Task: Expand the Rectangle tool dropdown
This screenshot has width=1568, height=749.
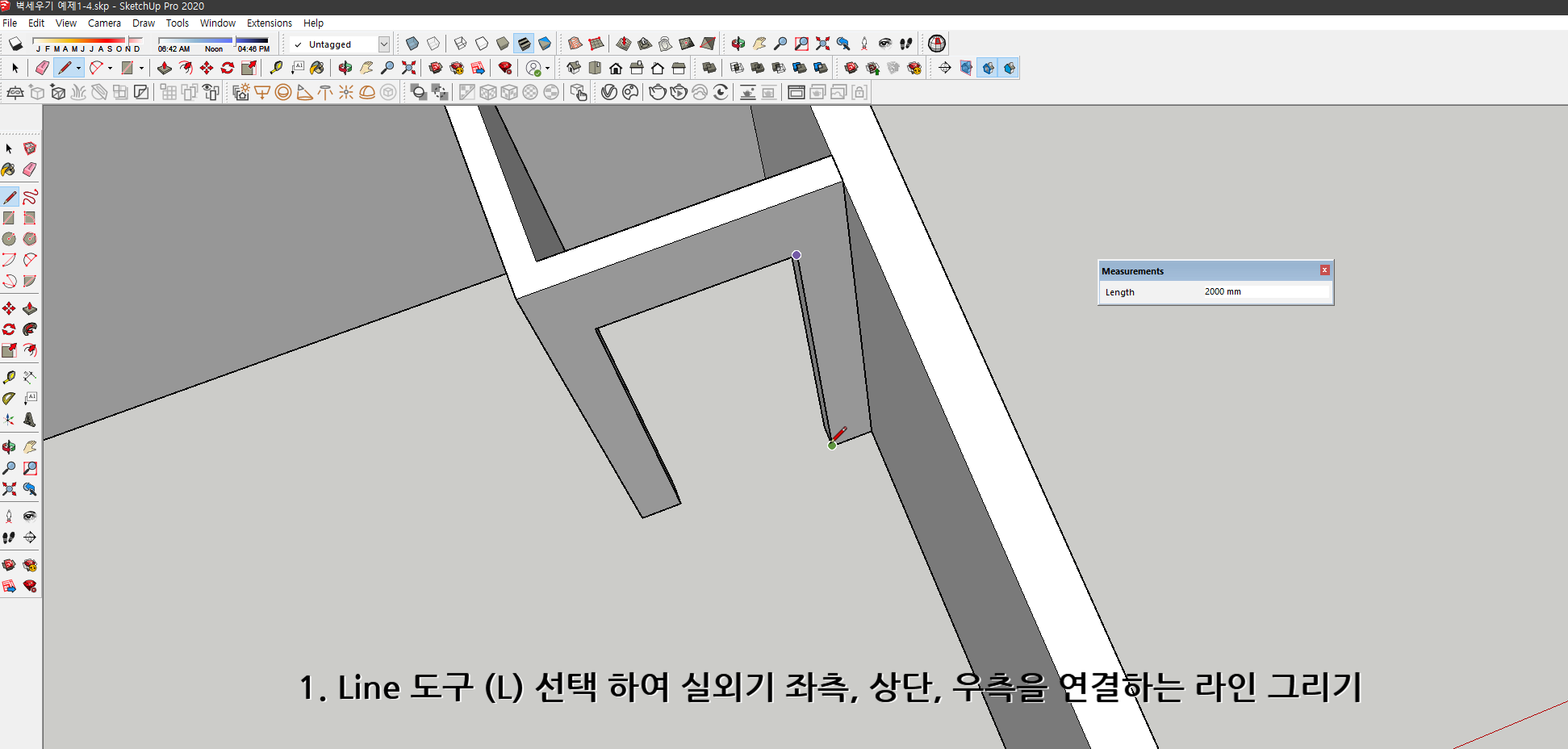Action: pyautogui.click(x=142, y=69)
